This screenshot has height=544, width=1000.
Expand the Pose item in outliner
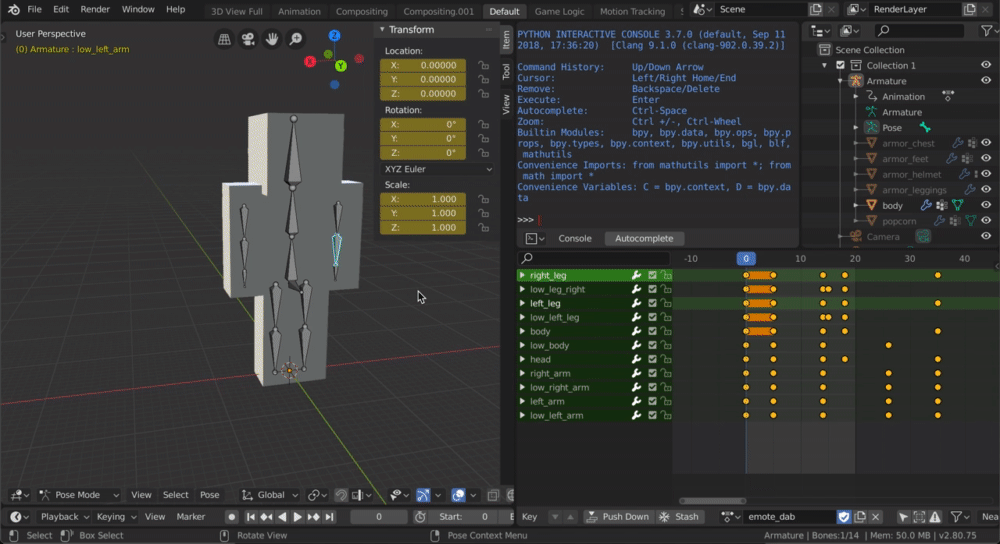(x=856, y=128)
